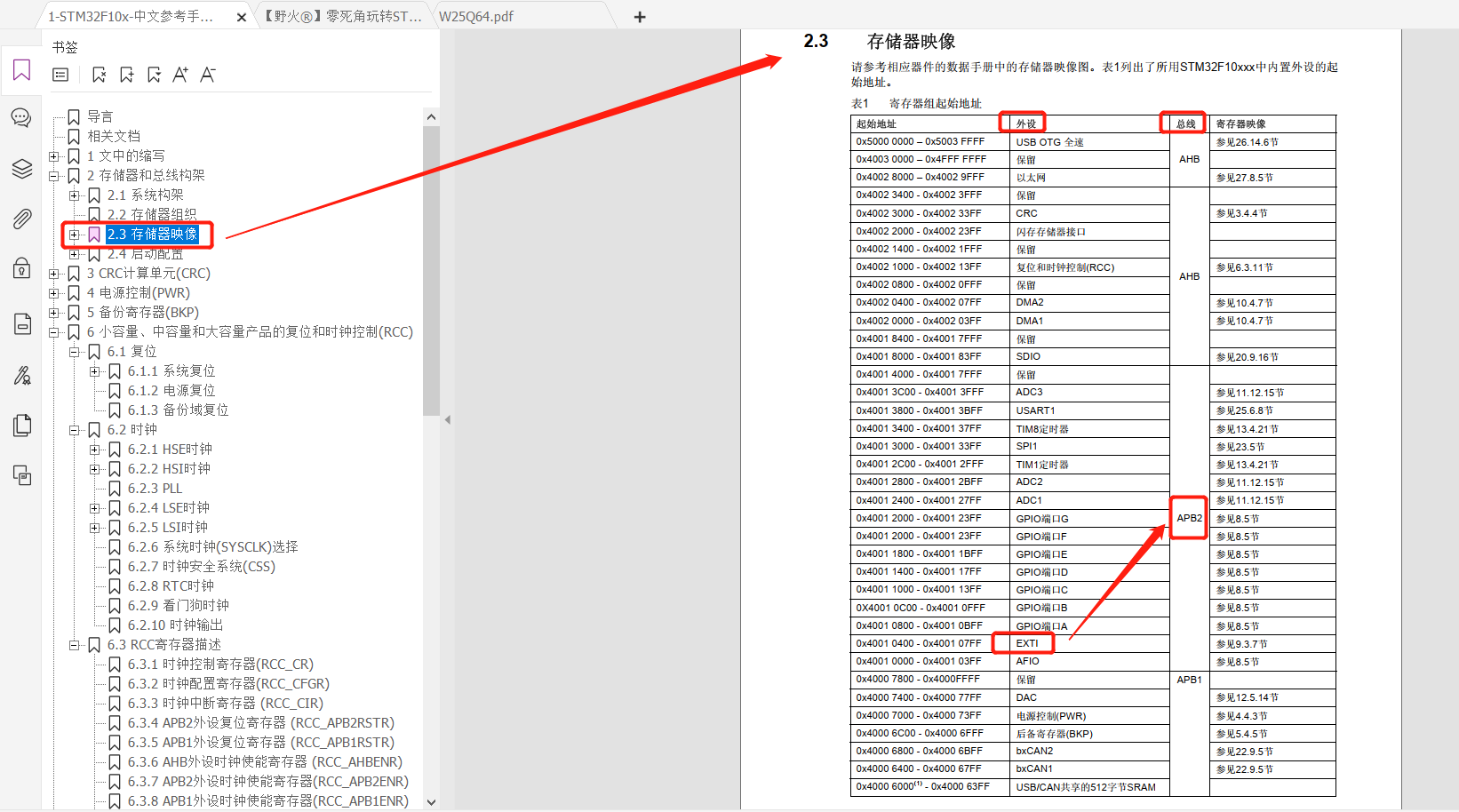
Task: Open the Bookmarks panel icon
Action: coord(22,70)
